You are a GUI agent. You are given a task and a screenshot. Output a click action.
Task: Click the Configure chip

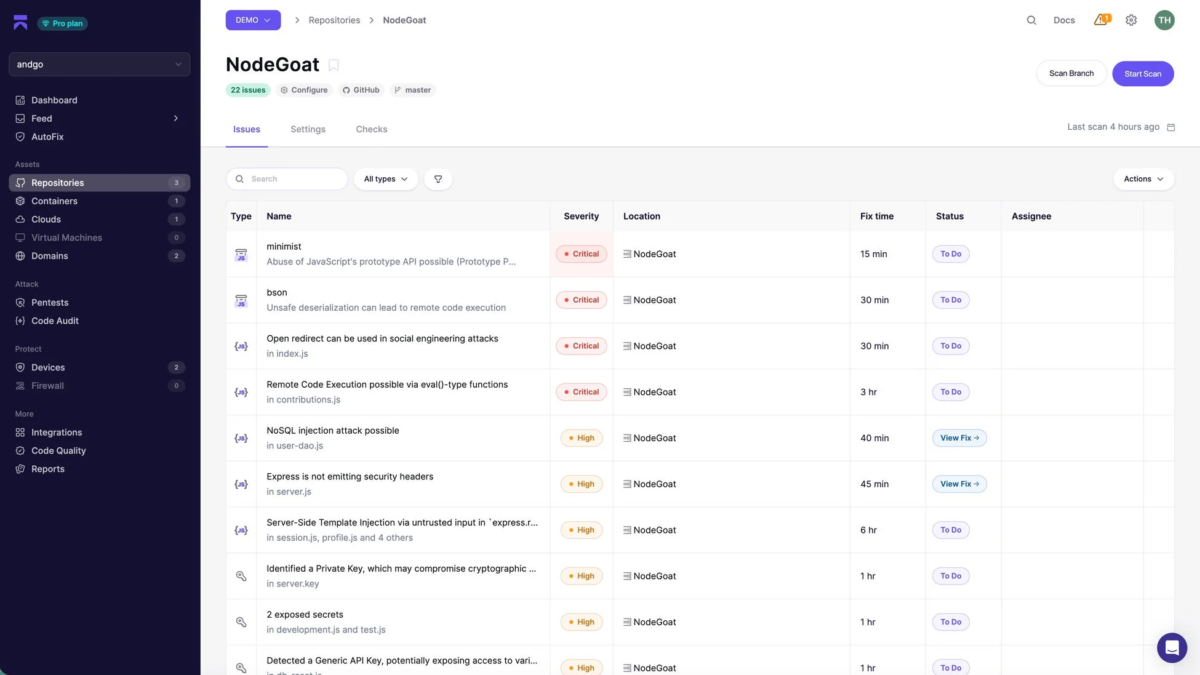click(x=304, y=90)
